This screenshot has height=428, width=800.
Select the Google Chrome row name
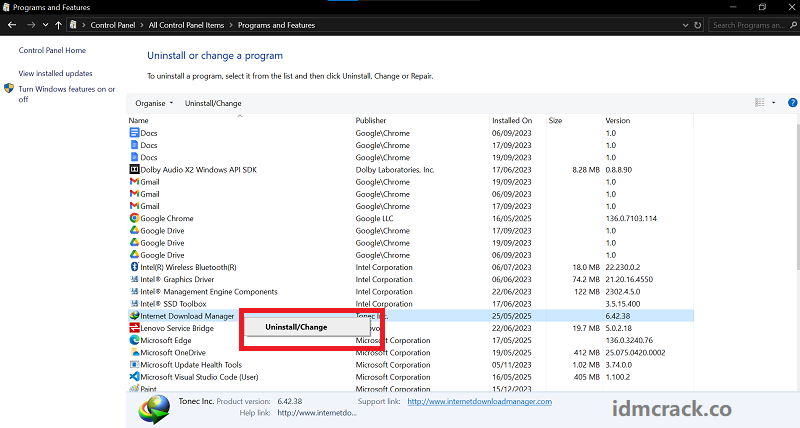pyautogui.click(x=167, y=218)
